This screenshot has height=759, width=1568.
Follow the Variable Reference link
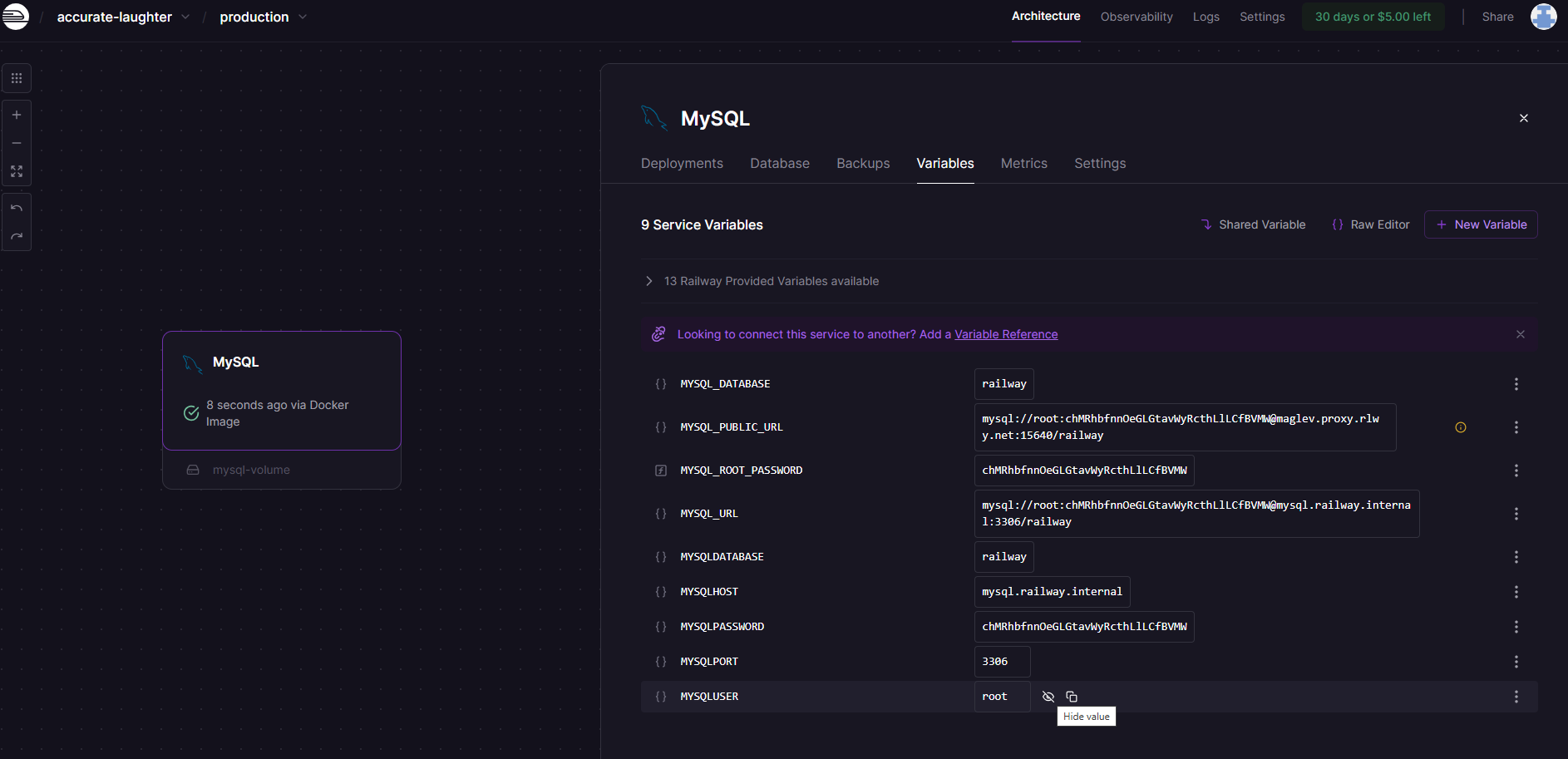pos(1006,334)
